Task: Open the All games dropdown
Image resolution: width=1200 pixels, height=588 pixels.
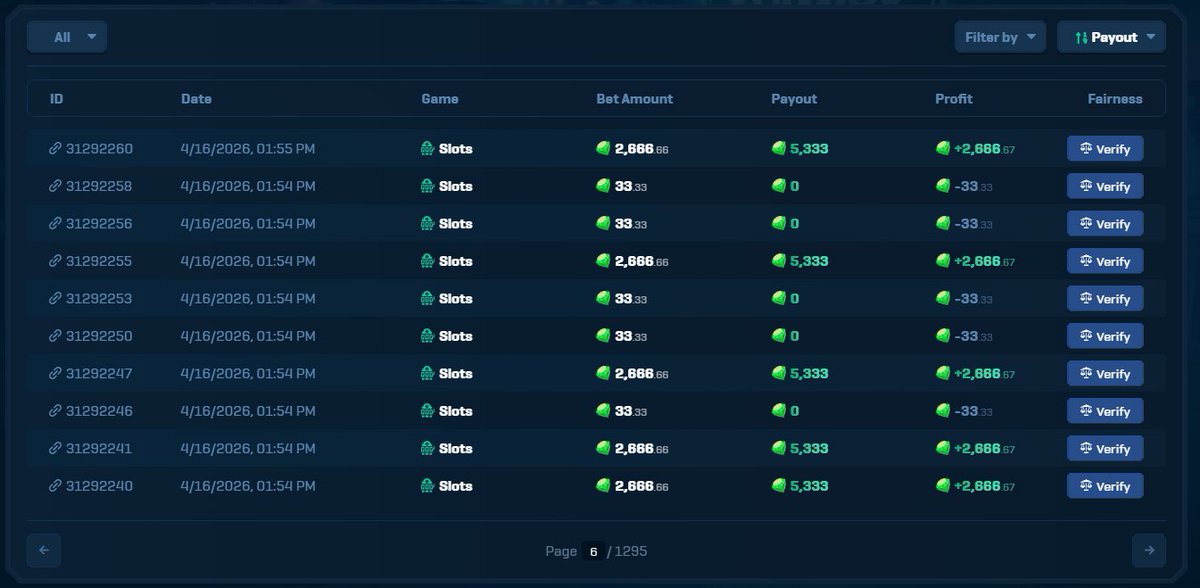Action: click(x=67, y=37)
